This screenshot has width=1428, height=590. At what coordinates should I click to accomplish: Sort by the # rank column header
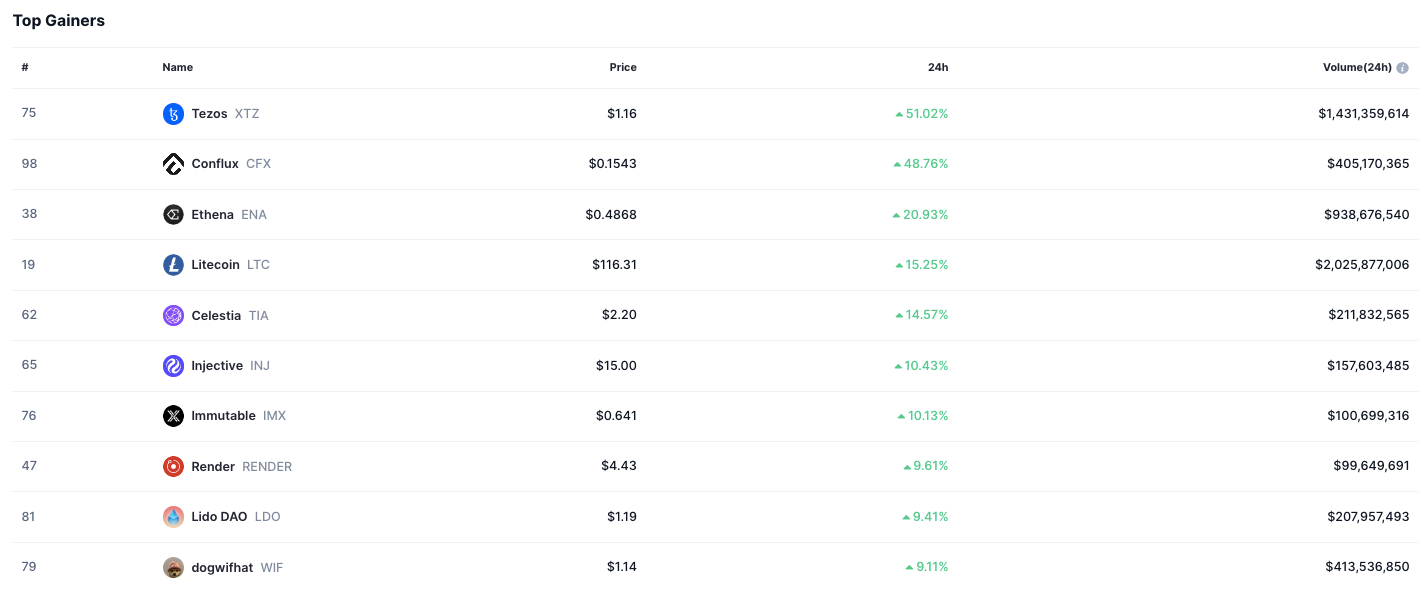coord(25,67)
